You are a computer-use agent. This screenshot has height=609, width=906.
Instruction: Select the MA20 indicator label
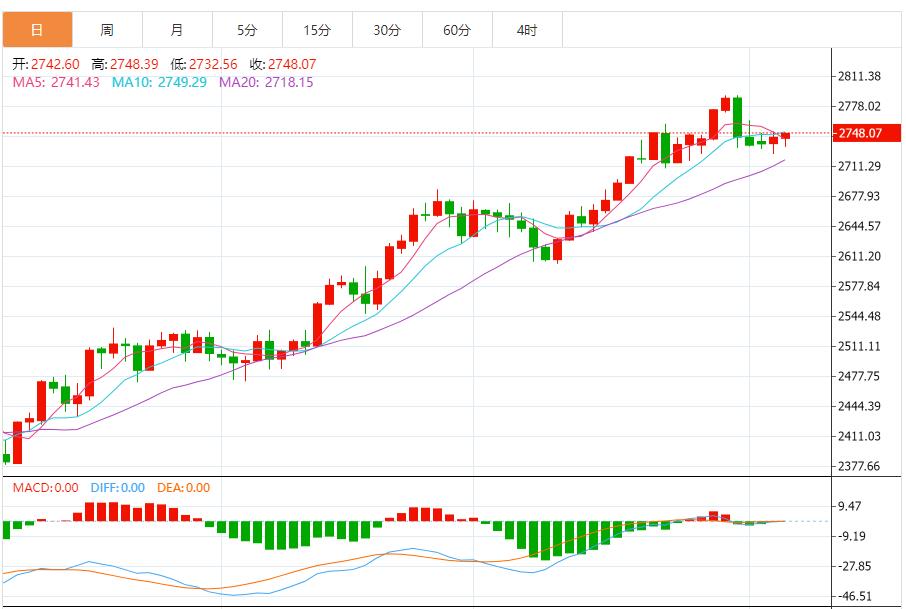tap(266, 82)
